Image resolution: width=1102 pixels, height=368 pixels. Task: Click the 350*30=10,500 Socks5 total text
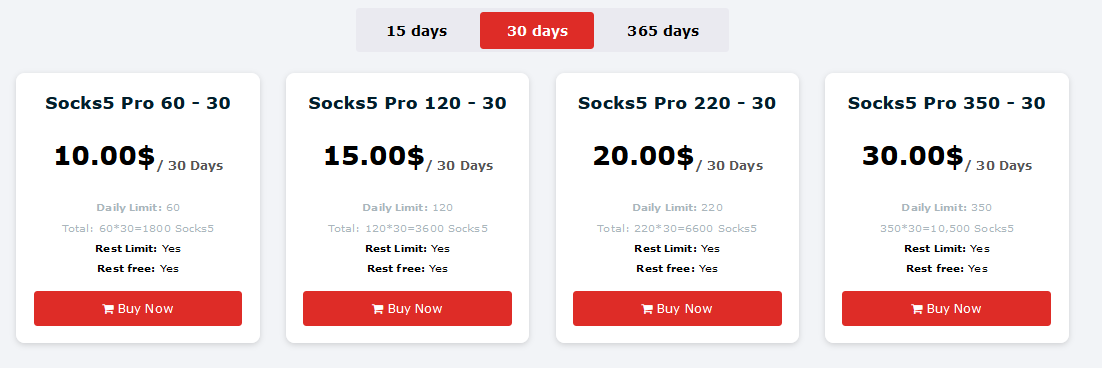[x=947, y=228]
